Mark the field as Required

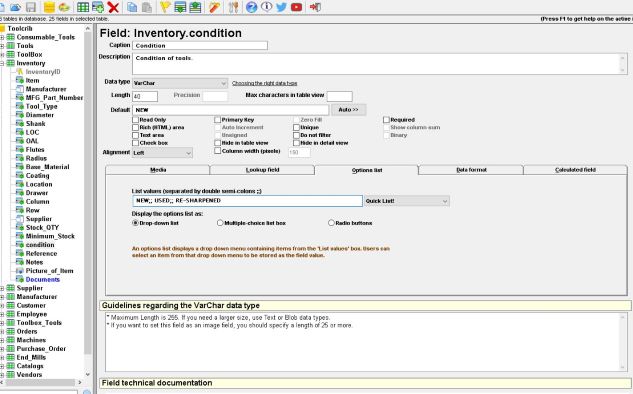click(x=386, y=120)
